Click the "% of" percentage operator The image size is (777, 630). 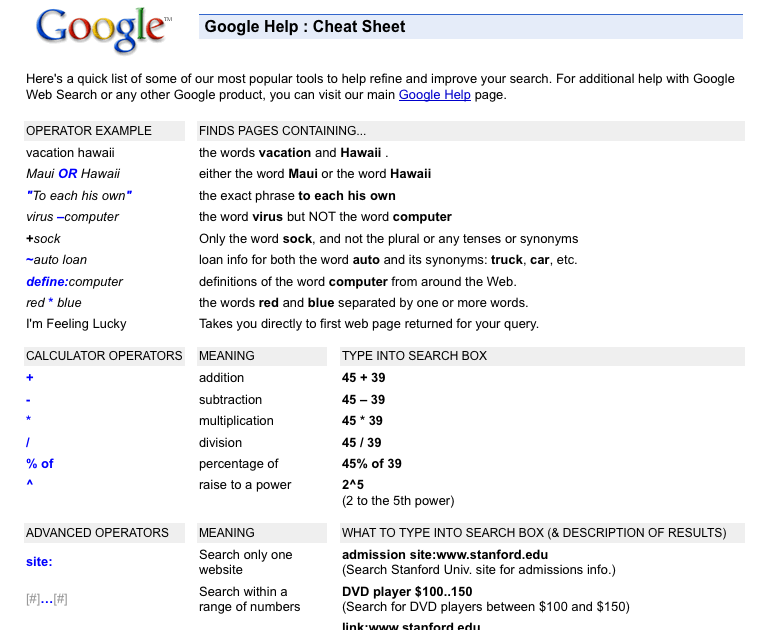click(40, 464)
